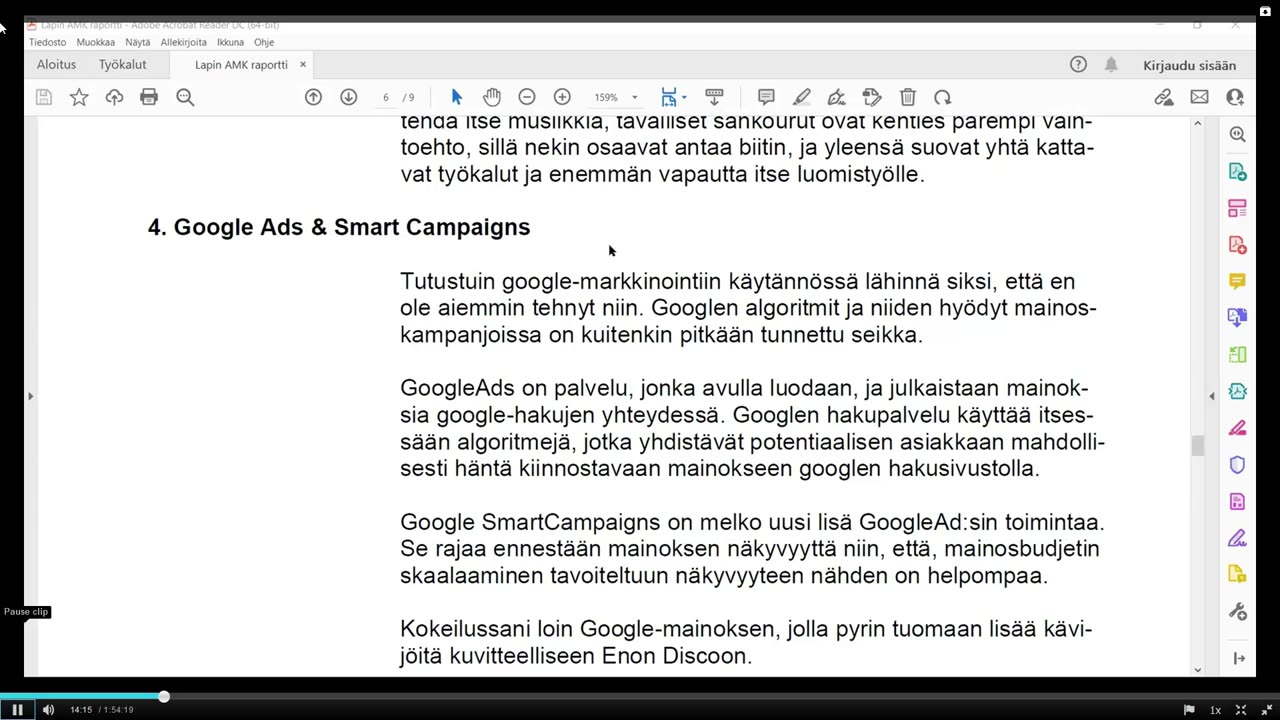Click the page number field showing 6
Image resolution: width=1280 pixels, height=720 pixels.
coord(385,97)
